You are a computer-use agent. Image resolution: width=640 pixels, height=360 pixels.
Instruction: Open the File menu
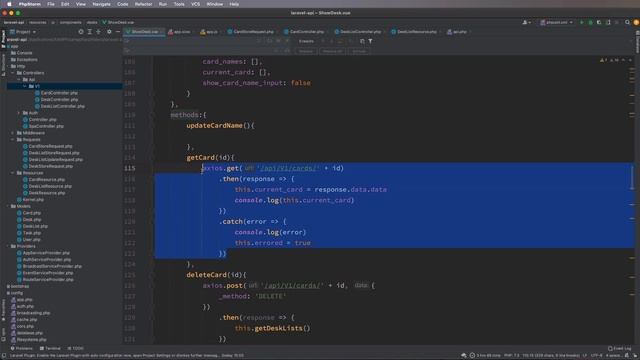coord(51,4)
